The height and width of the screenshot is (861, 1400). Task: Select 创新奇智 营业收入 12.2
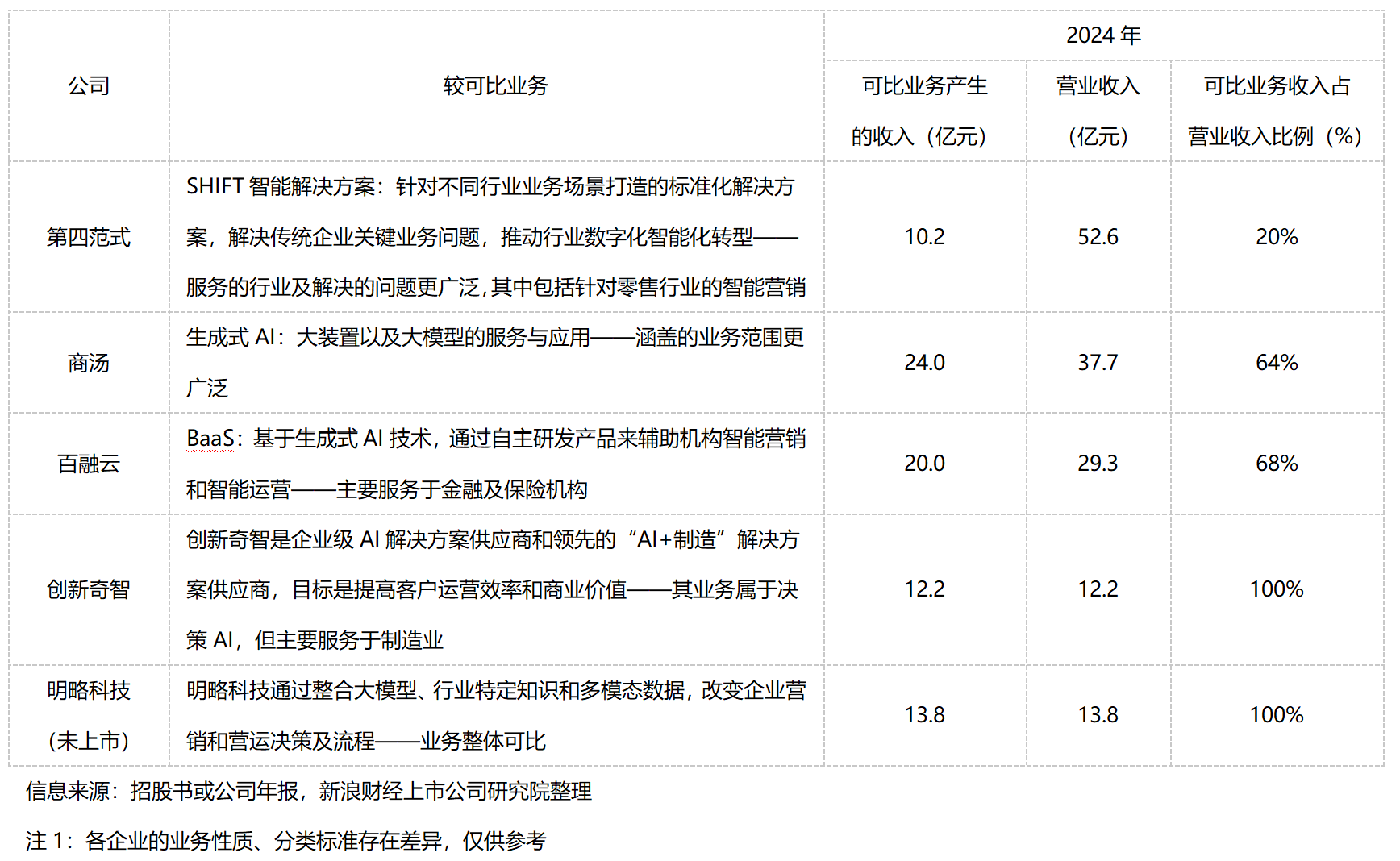click(1098, 589)
